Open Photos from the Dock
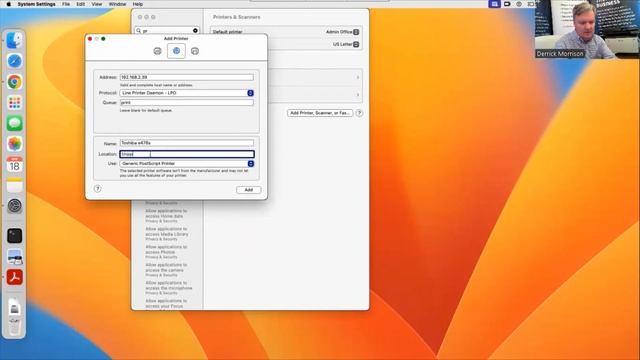Image resolution: width=640 pixels, height=360 pixels. (x=14, y=144)
